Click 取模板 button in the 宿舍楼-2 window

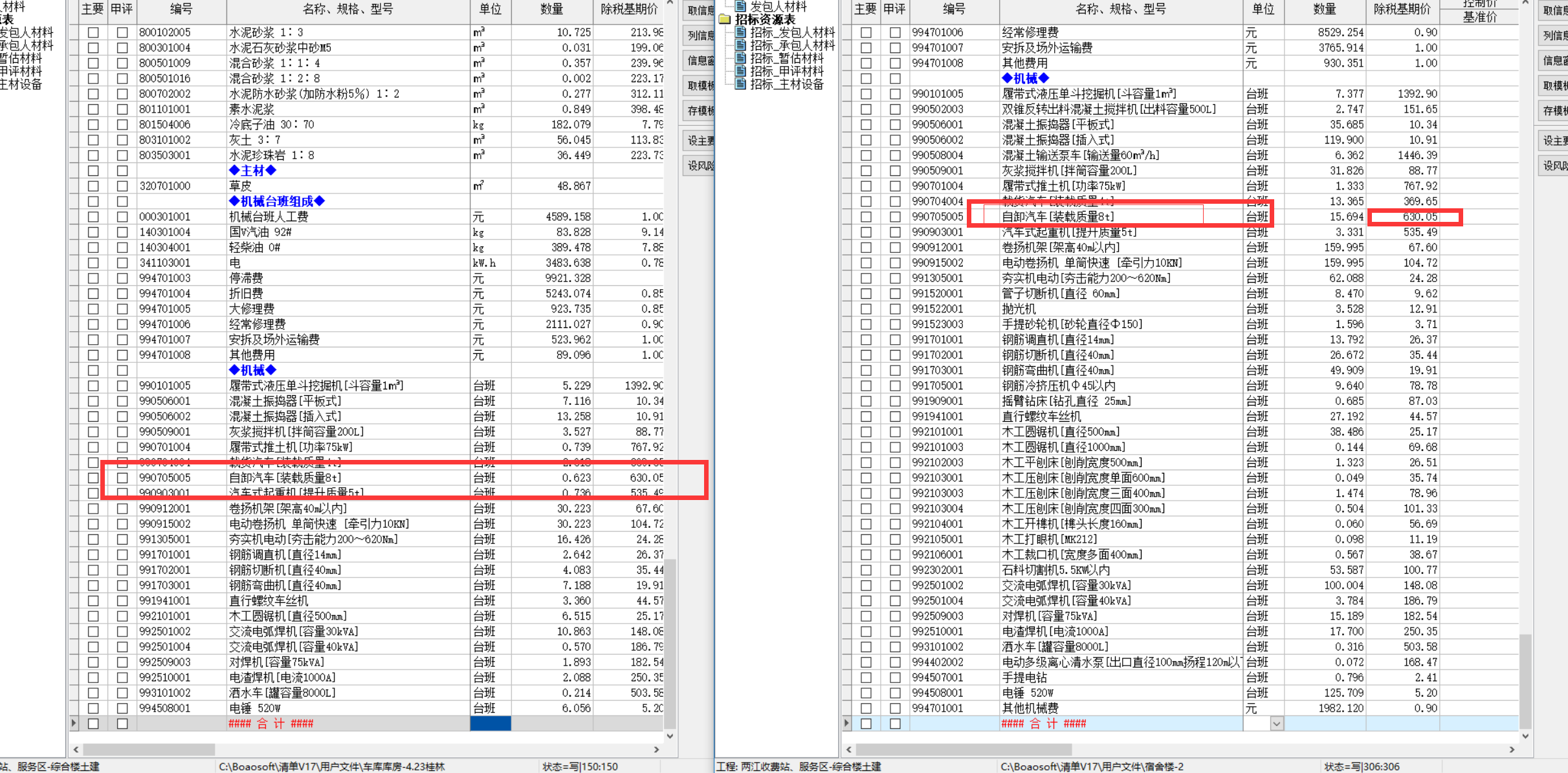(x=1554, y=85)
